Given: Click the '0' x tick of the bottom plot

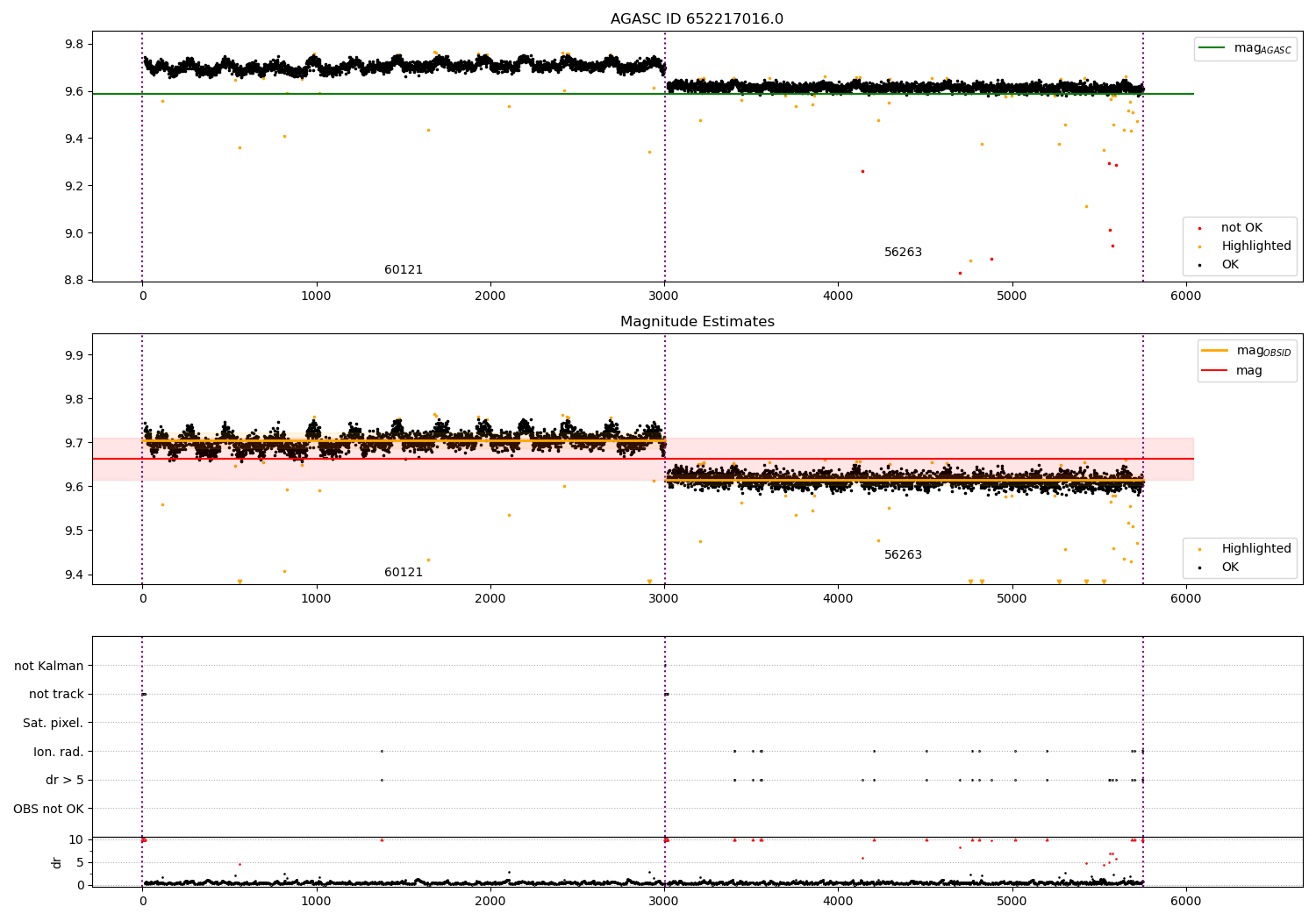Looking at the screenshot, I should tap(142, 901).
